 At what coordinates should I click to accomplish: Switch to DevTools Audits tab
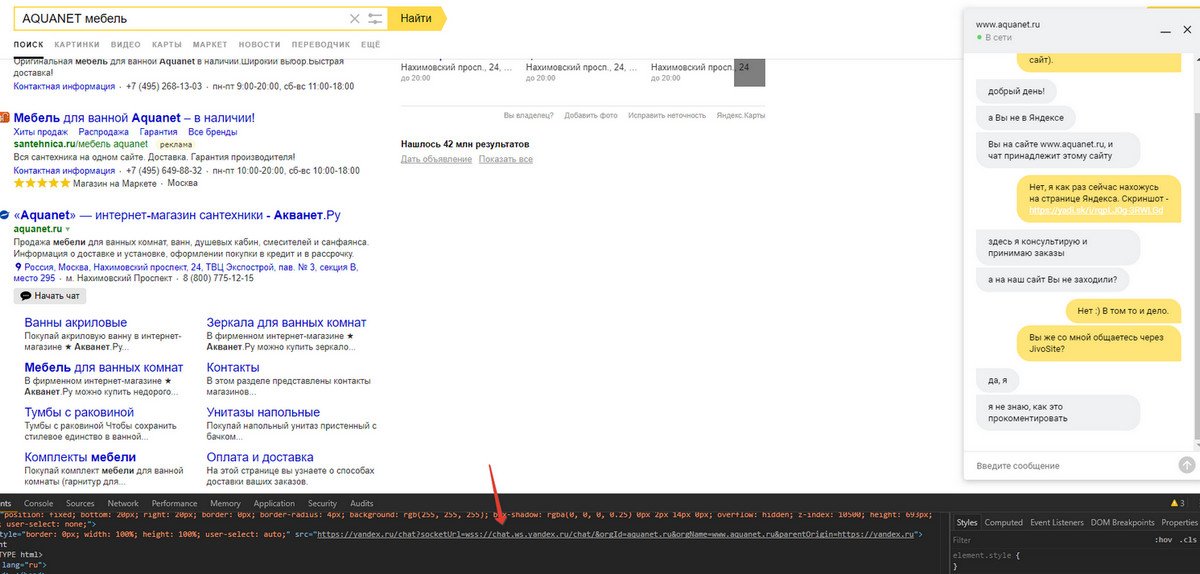361,503
